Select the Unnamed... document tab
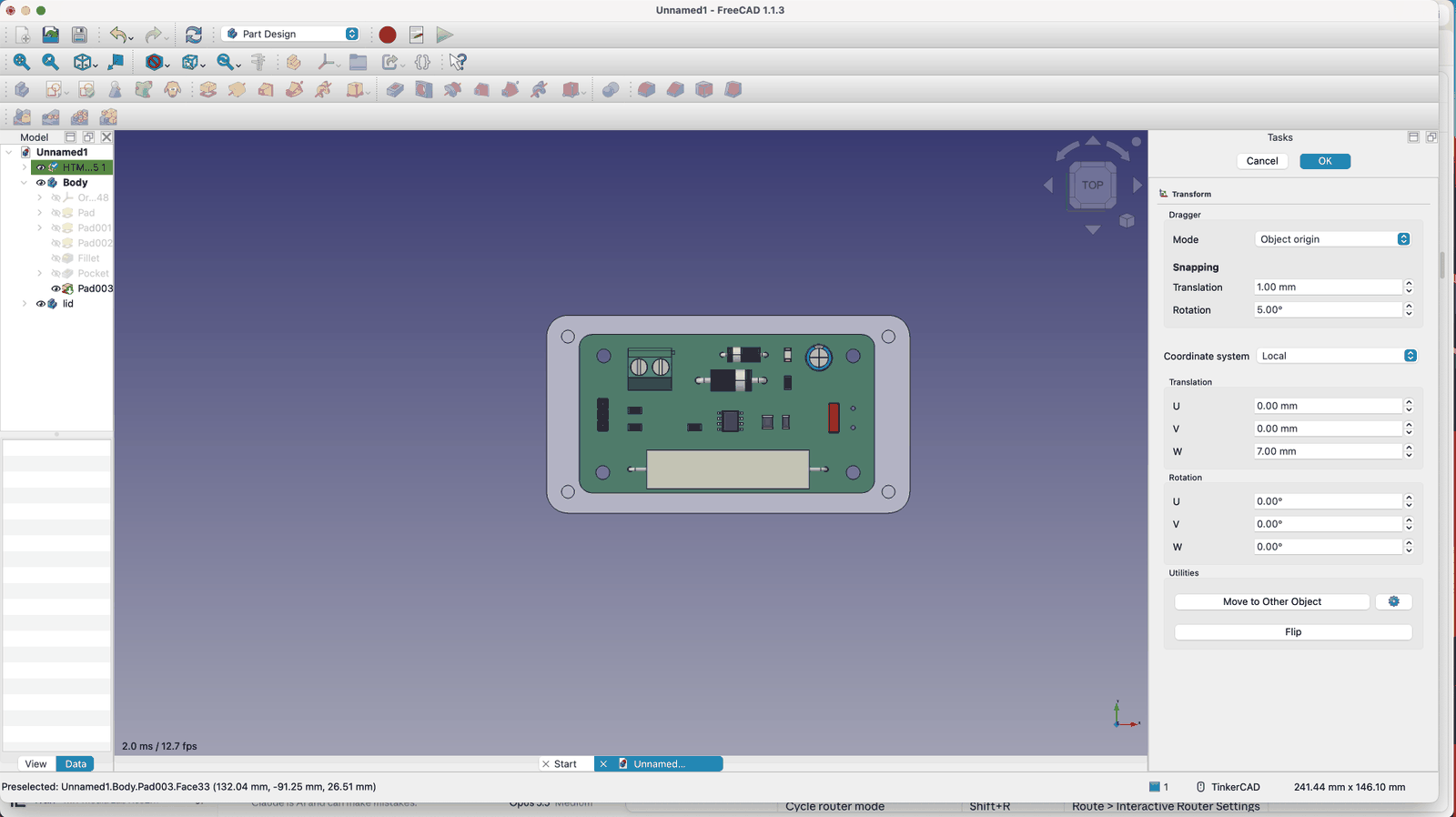This screenshot has height=817, width=1456. pos(659,764)
